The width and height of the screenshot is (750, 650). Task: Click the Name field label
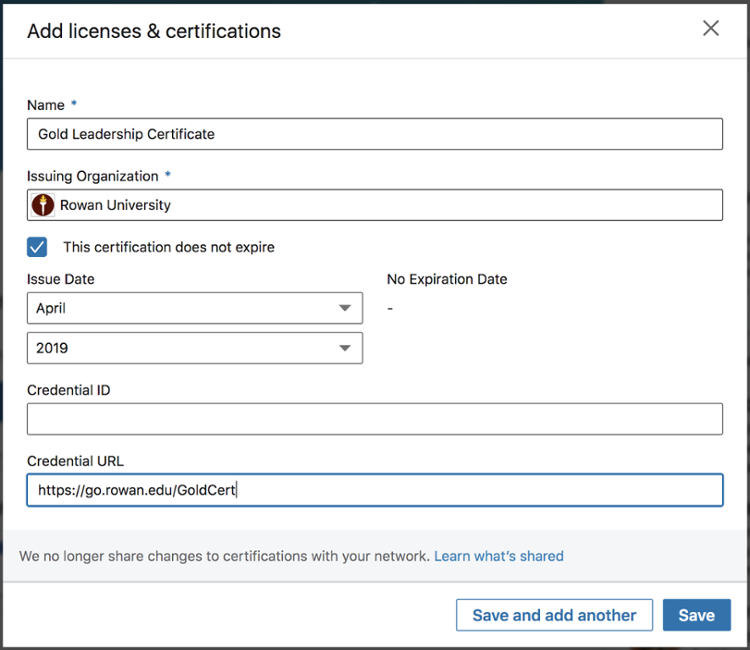coord(46,105)
